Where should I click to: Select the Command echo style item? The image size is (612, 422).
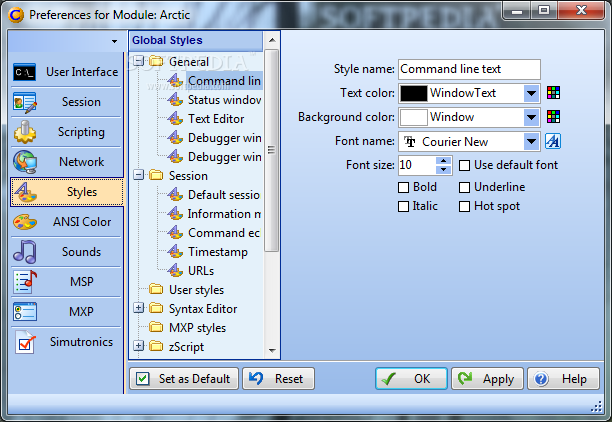tap(224, 233)
